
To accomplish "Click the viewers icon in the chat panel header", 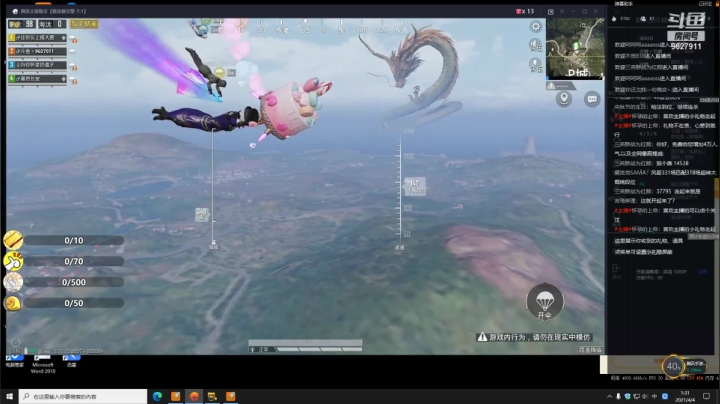I will tap(643, 19).
